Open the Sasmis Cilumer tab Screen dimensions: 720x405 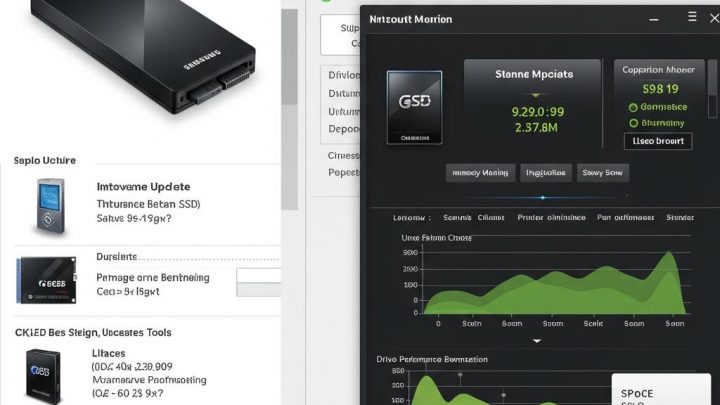pos(473,218)
